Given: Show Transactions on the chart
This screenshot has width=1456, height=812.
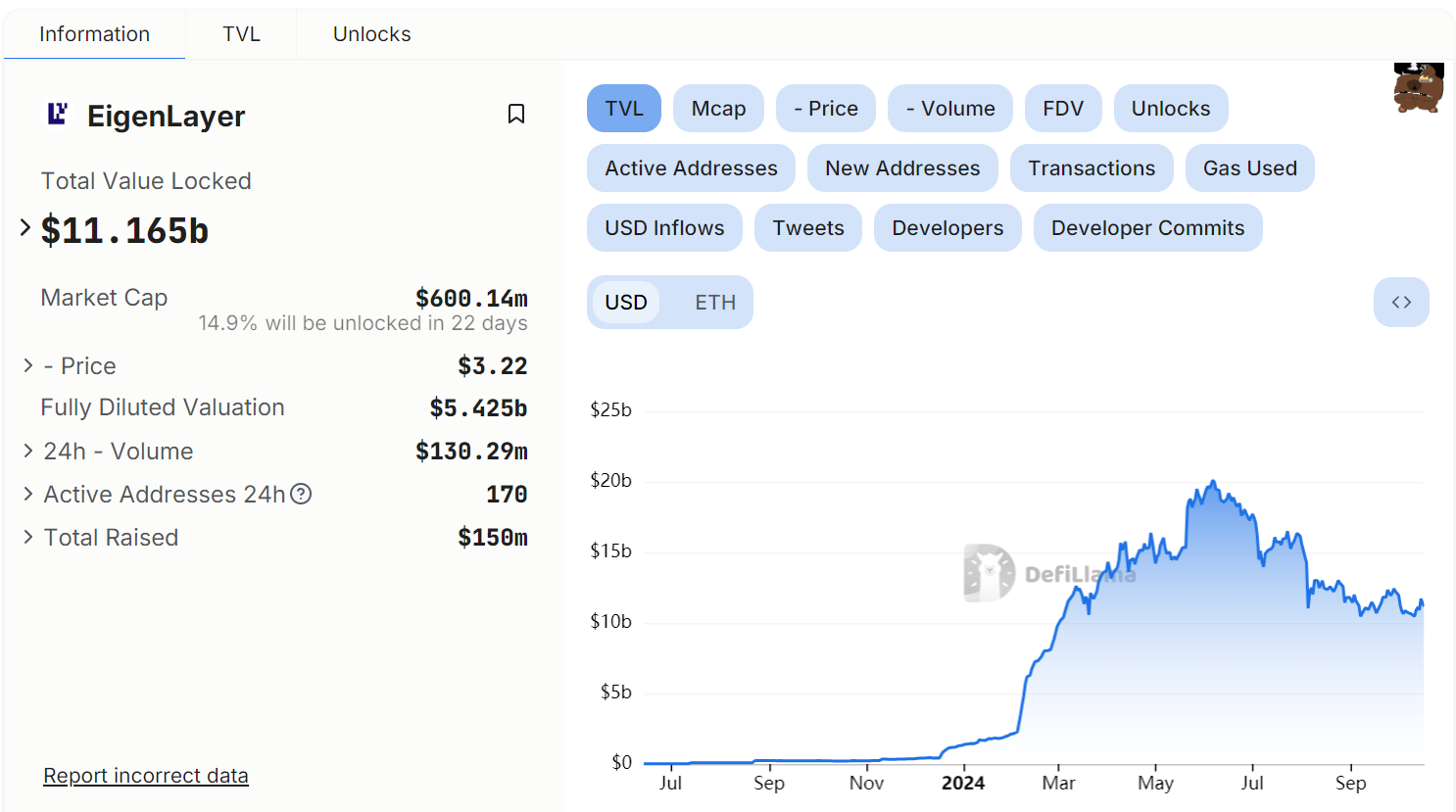Looking at the screenshot, I should 1092,167.
